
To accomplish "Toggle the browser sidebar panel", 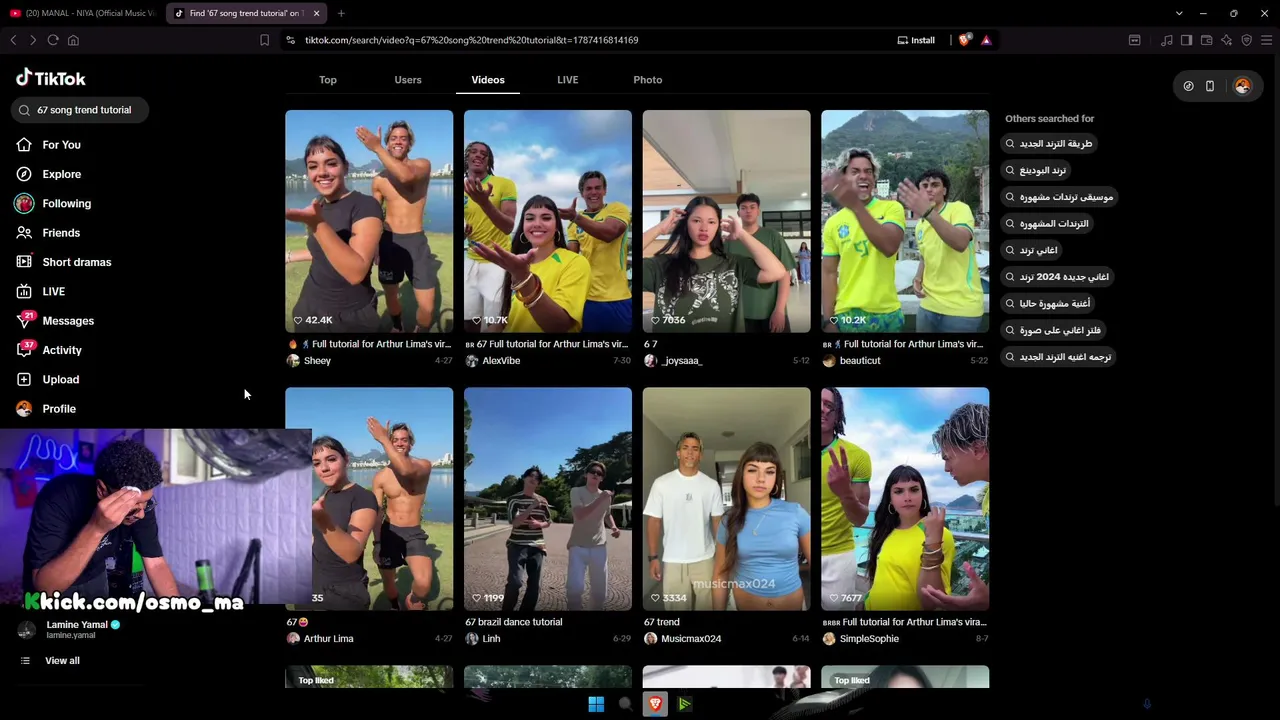I will pos(1186,40).
